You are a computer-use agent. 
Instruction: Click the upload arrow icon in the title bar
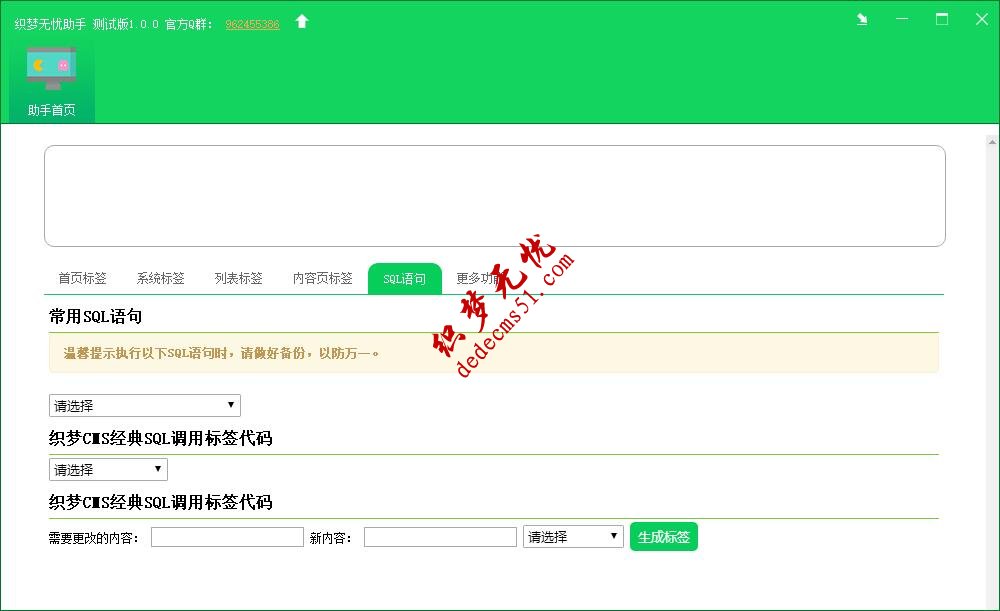click(x=302, y=19)
